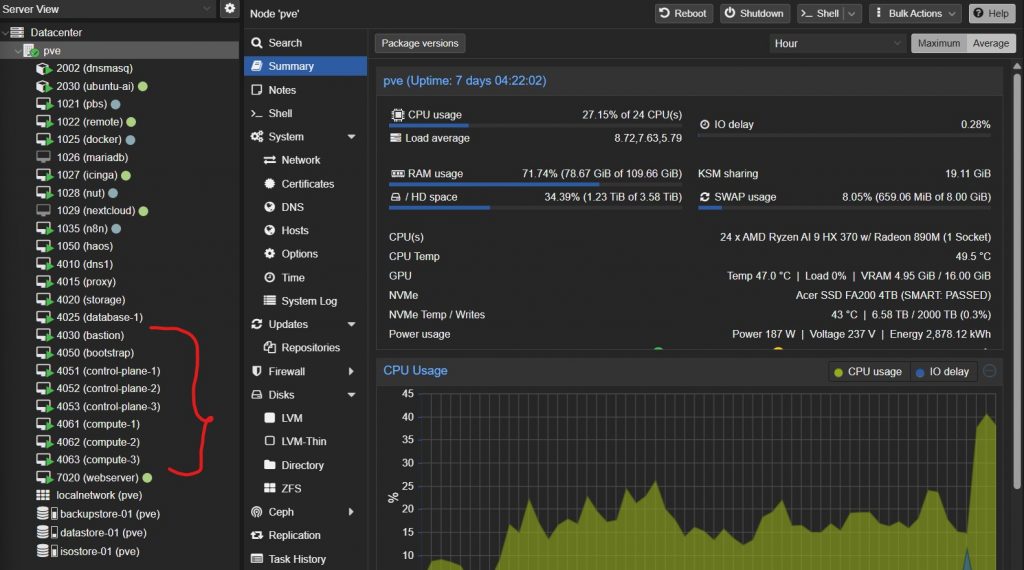Open the Task History tab
This screenshot has height=570, width=1024.
[x=297, y=559]
